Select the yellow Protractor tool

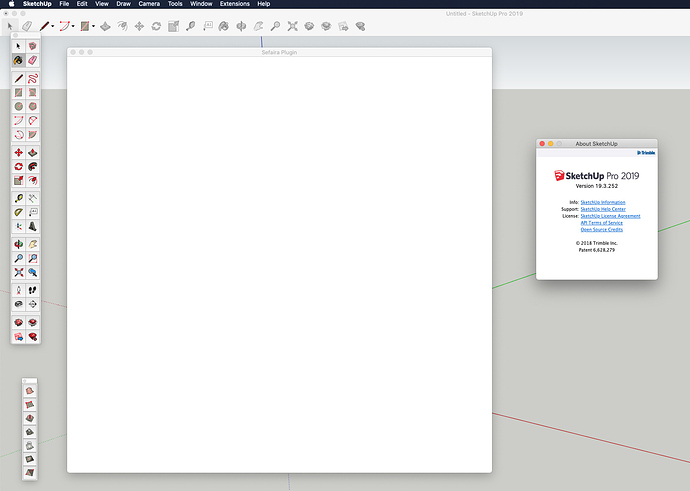point(18,213)
